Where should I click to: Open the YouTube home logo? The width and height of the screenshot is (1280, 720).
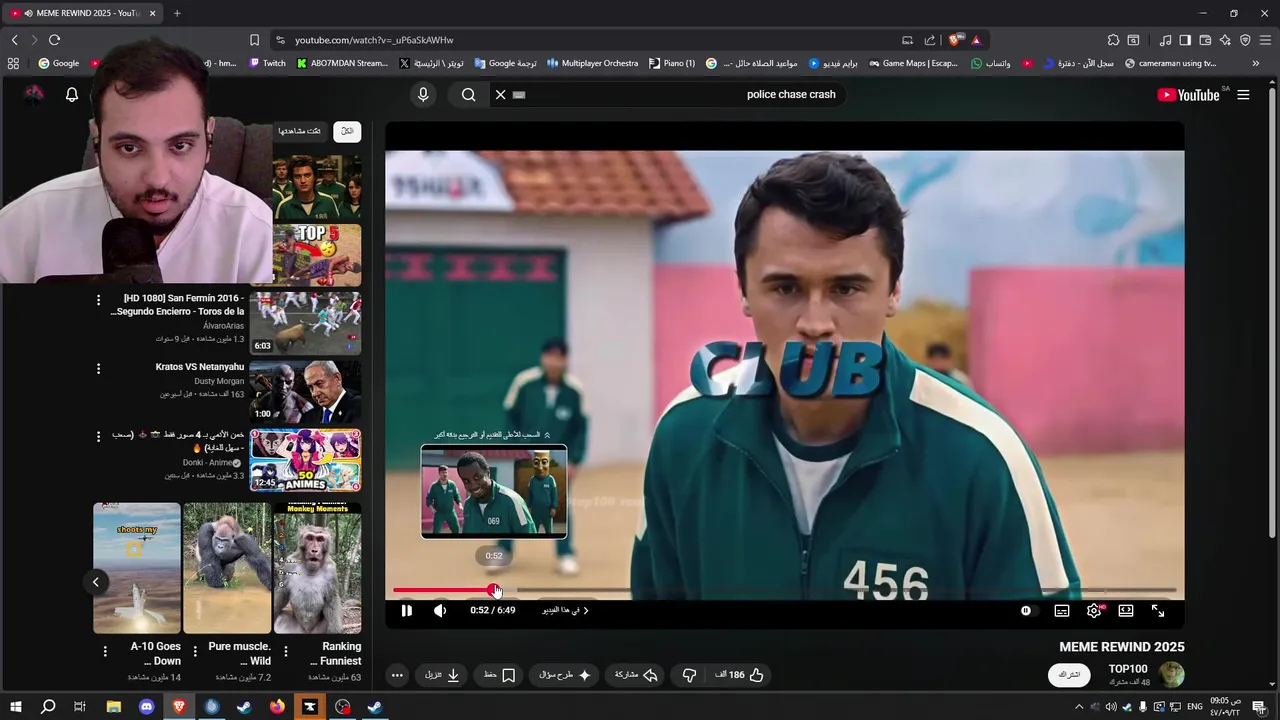[x=1189, y=95]
